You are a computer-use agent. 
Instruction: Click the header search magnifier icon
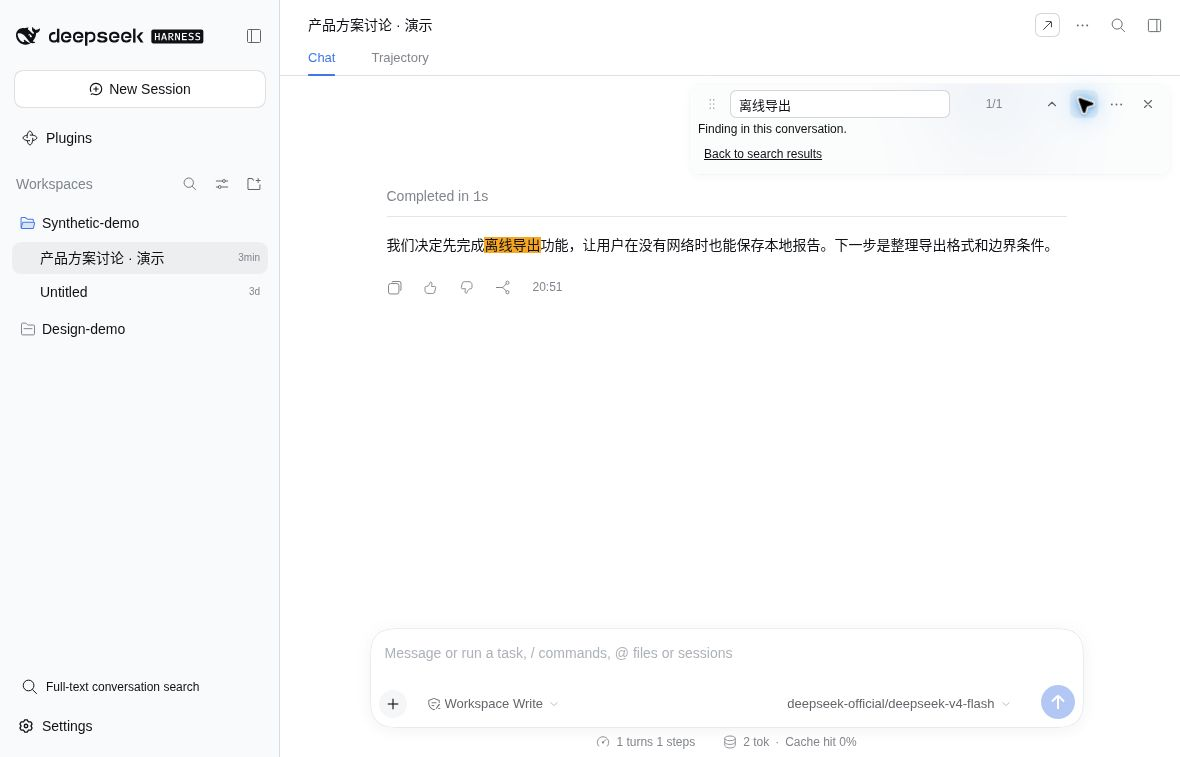(1118, 25)
